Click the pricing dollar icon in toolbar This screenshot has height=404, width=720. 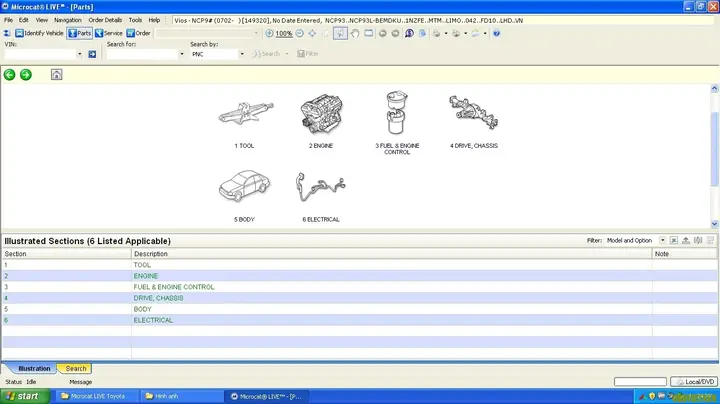[x=409, y=33]
